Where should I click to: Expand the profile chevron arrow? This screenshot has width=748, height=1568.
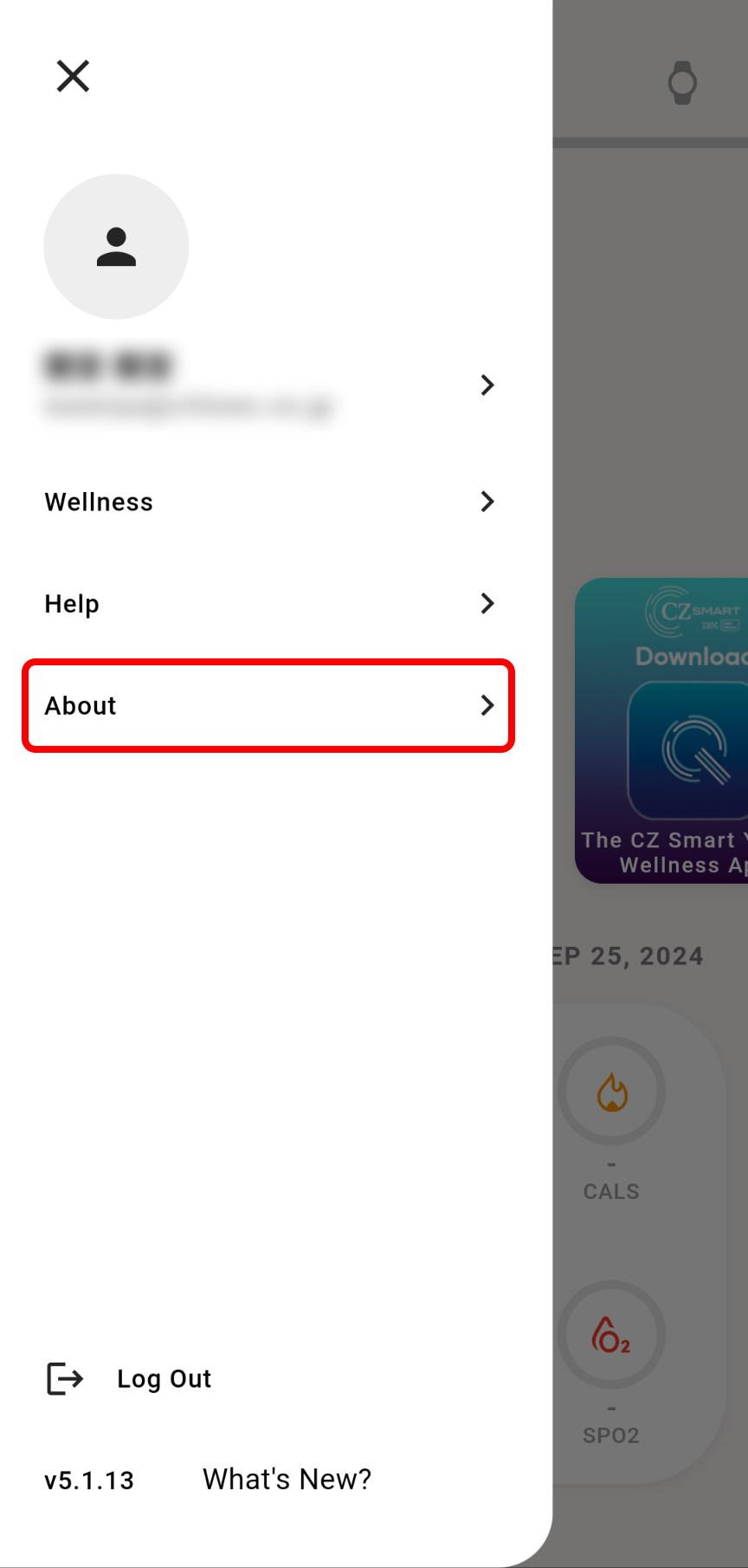(x=487, y=385)
